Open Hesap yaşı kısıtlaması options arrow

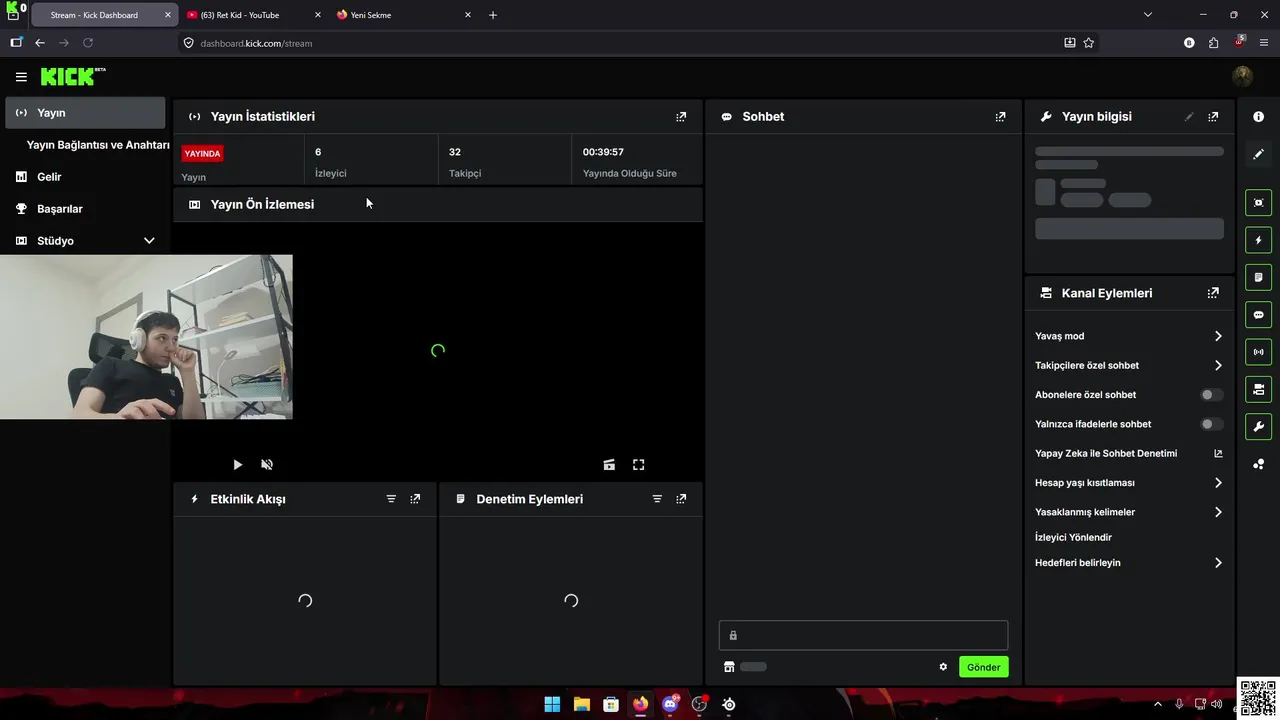pos(1218,483)
